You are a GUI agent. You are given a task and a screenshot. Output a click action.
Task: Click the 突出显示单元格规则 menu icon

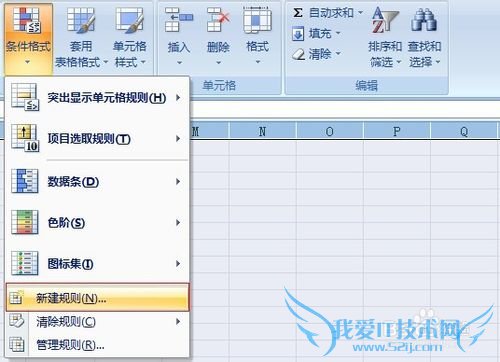coord(25,97)
